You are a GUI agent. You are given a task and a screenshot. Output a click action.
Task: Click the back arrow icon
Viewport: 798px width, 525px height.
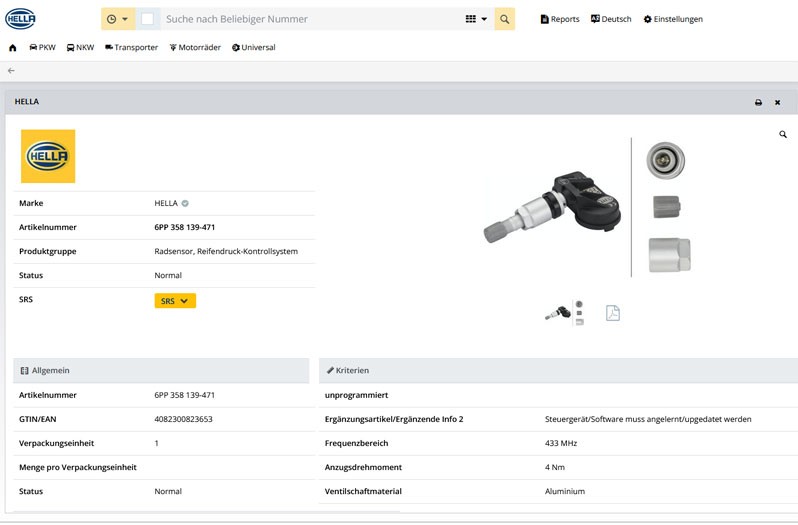[x=11, y=71]
